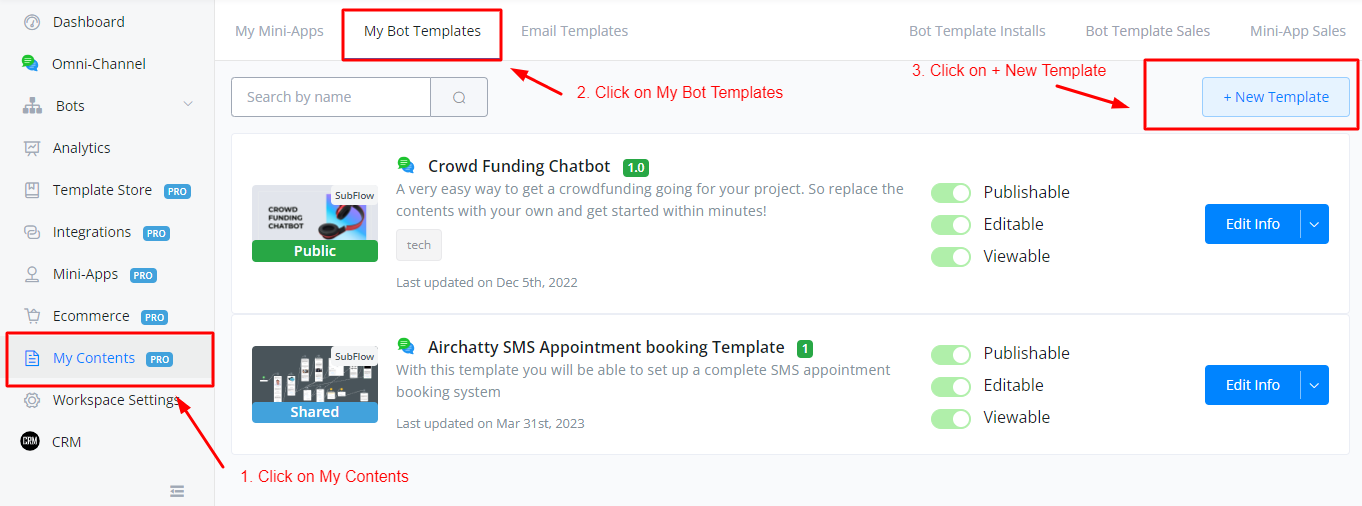Viewport: 1362px width, 506px height.
Task: Open Dashboard via its gauge icon
Action: tap(31, 22)
